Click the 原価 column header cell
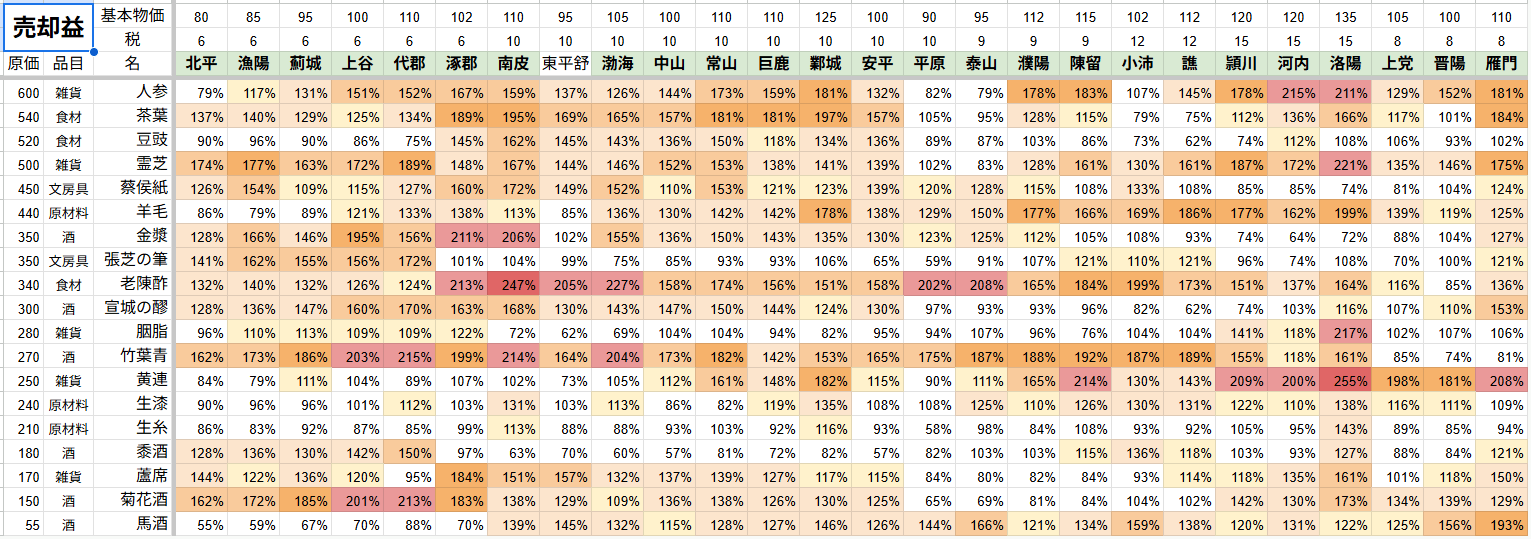Image resolution: width=1531 pixels, height=539 pixels. pyautogui.click(x=23, y=63)
